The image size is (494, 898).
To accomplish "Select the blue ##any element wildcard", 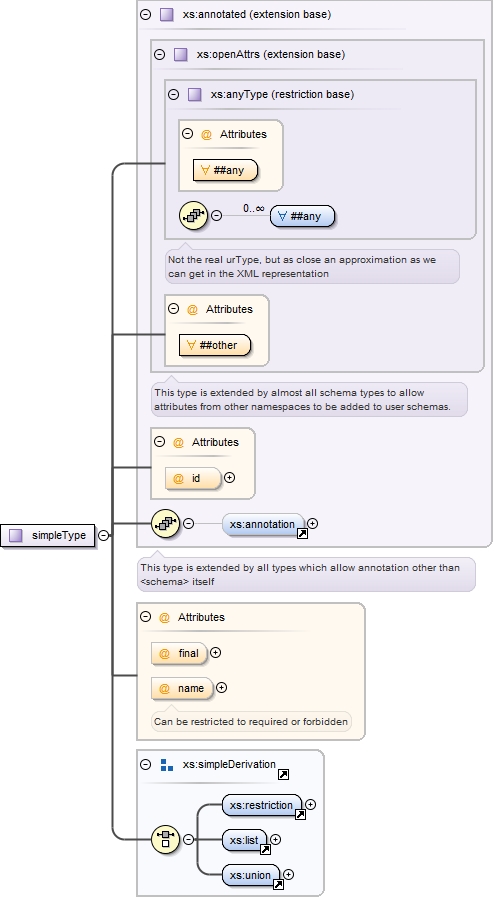I will coord(302,216).
